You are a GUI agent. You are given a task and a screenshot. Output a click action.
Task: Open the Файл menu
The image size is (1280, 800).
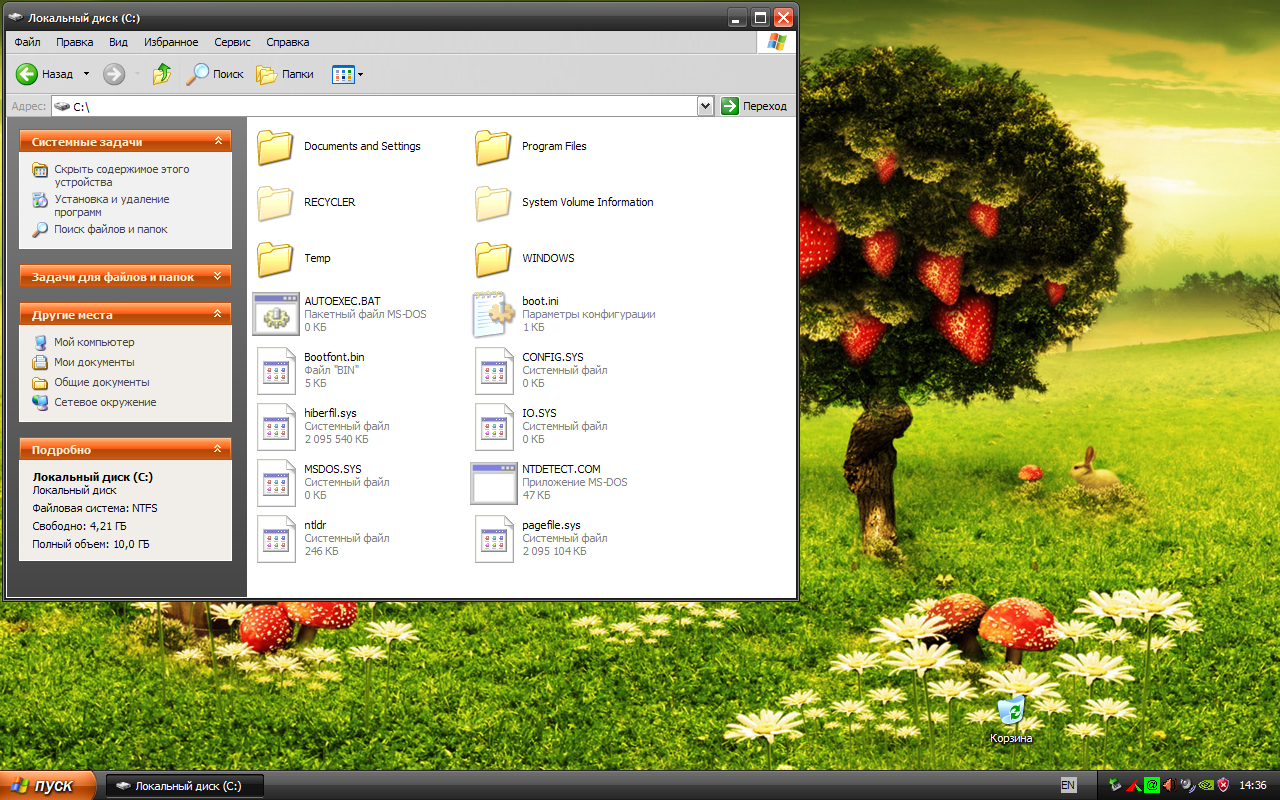pos(27,42)
